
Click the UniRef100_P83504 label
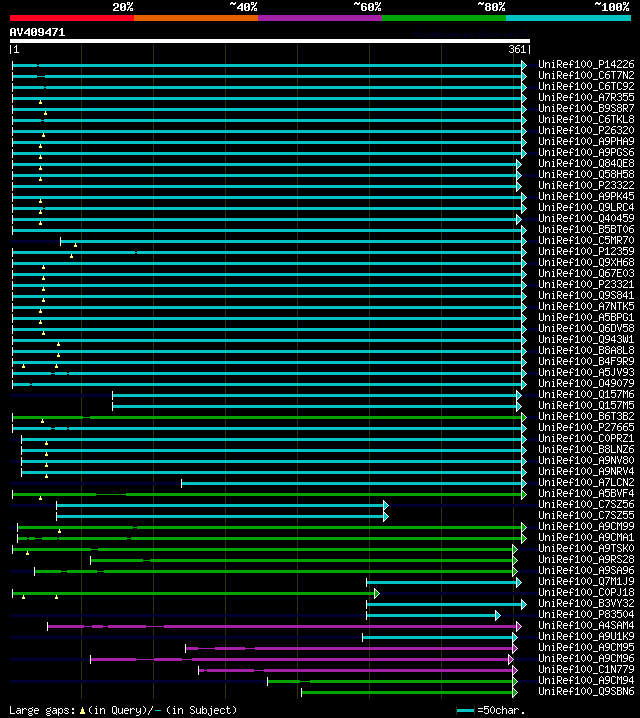point(586,614)
